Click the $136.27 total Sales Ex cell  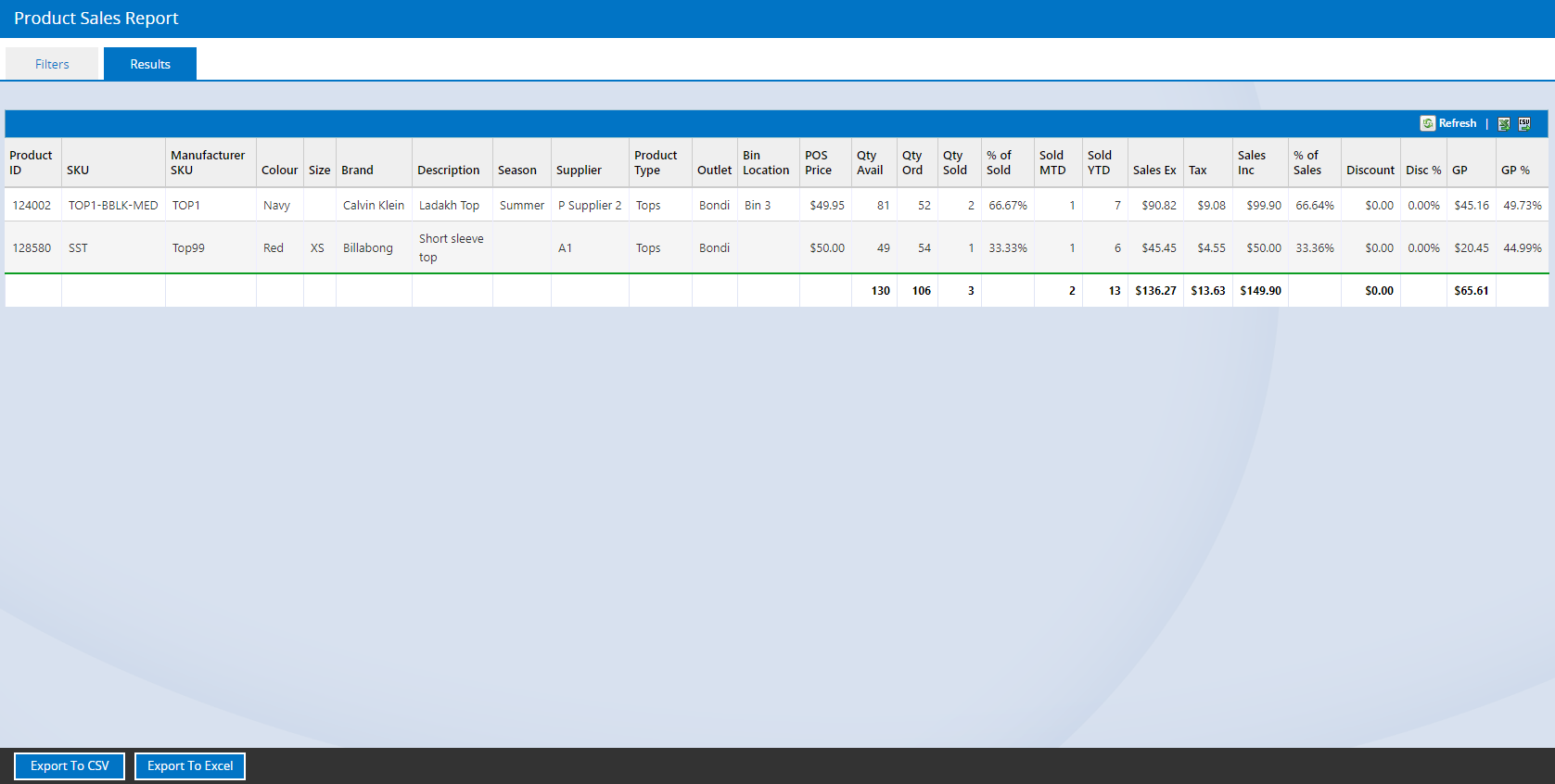[x=1155, y=290]
